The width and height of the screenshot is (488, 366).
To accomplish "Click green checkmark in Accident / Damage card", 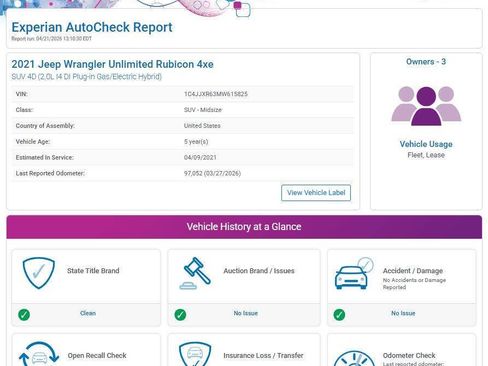I will point(339,314).
